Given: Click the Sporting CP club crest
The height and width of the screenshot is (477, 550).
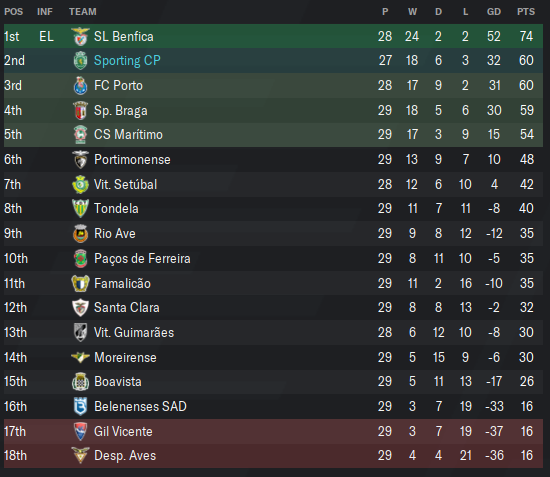Looking at the screenshot, I should tap(80, 61).
